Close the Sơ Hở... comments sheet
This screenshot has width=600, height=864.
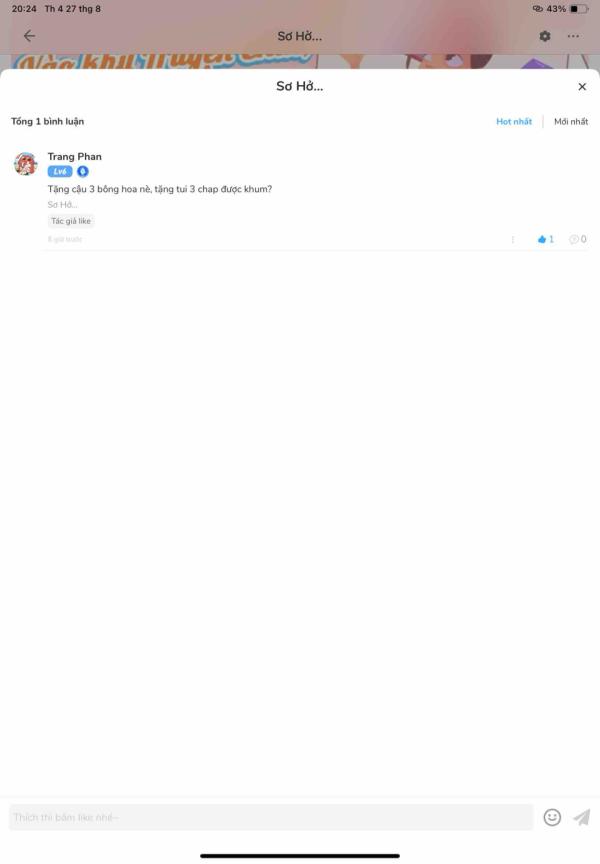[582, 87]
